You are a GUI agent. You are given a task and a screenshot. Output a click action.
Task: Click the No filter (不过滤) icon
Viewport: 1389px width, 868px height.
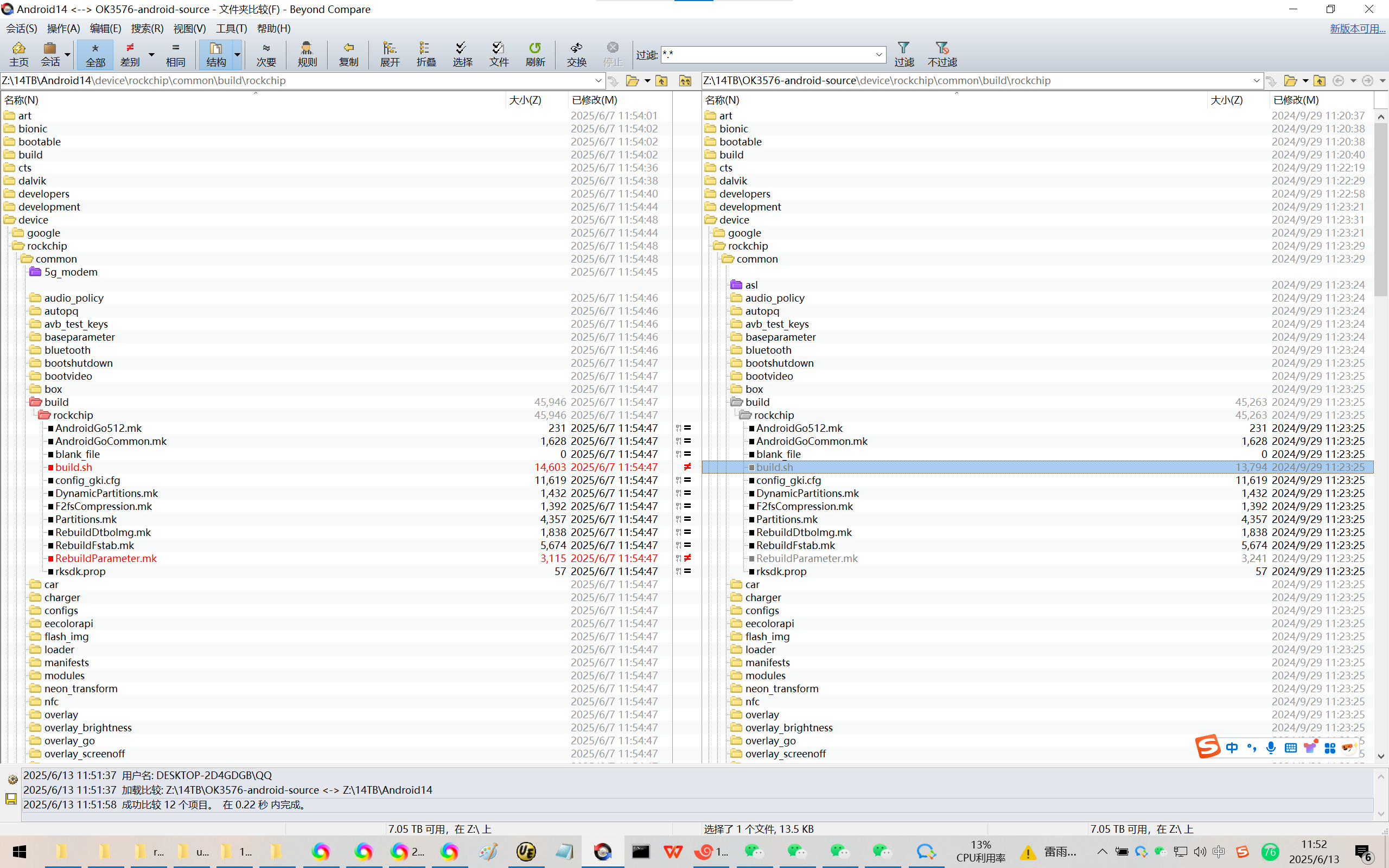(942, 54)
